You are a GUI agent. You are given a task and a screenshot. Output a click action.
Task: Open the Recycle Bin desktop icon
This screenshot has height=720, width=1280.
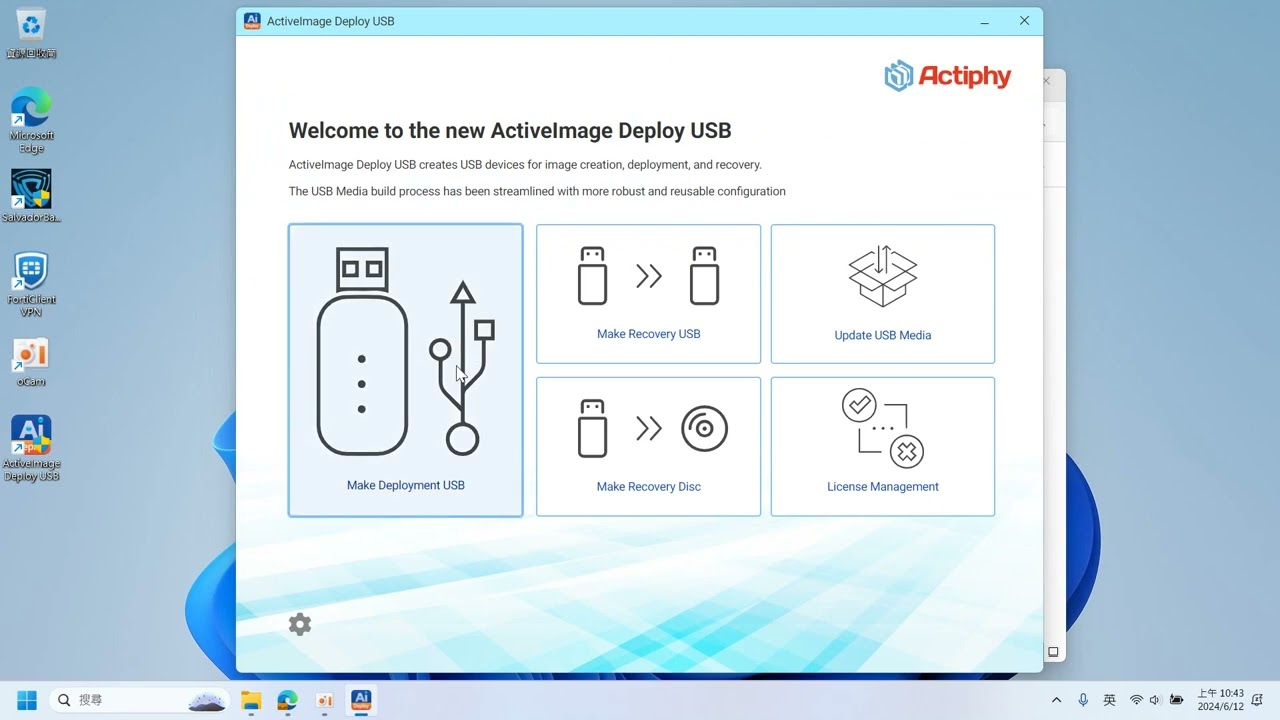31,33
